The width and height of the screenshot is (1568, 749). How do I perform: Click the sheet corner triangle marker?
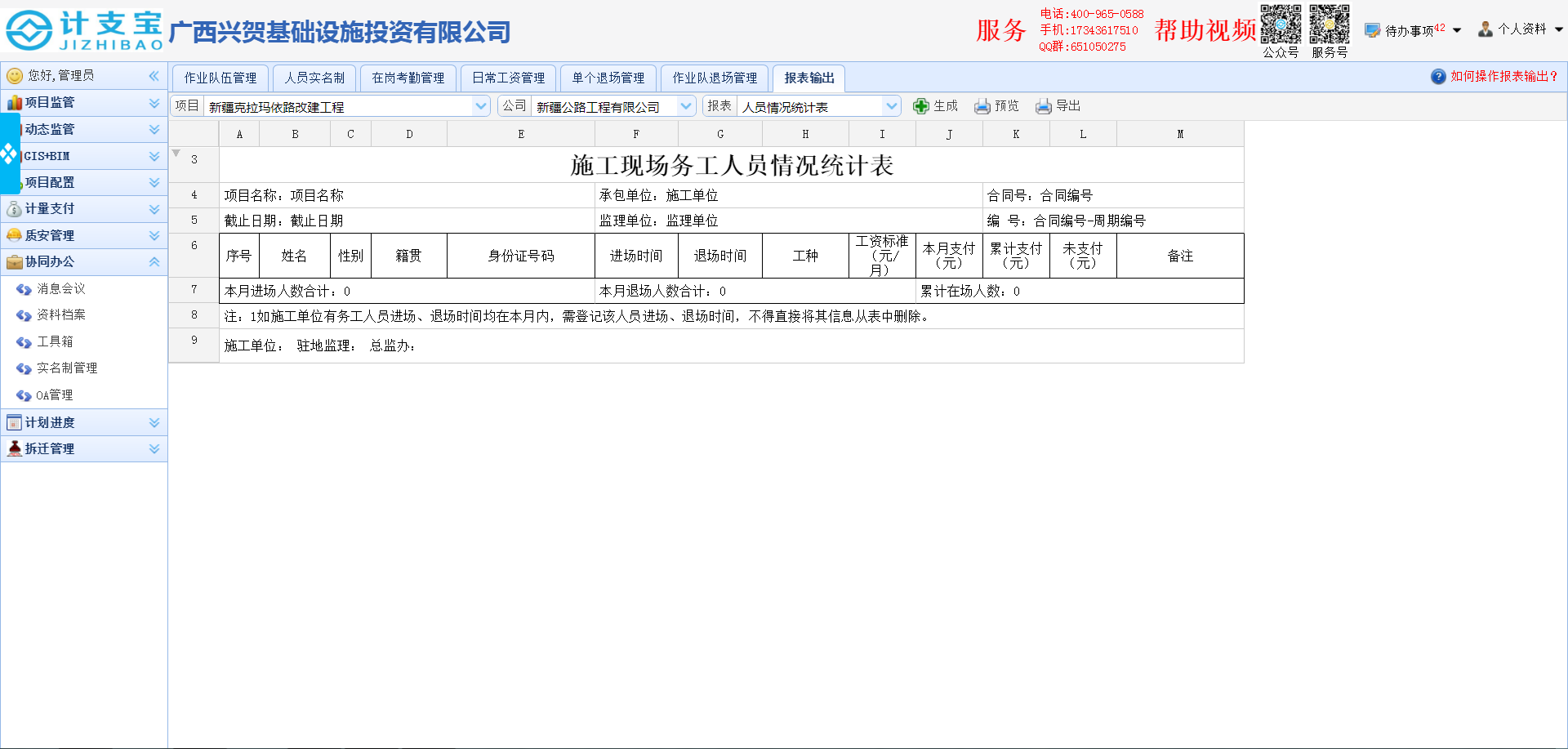176,153
